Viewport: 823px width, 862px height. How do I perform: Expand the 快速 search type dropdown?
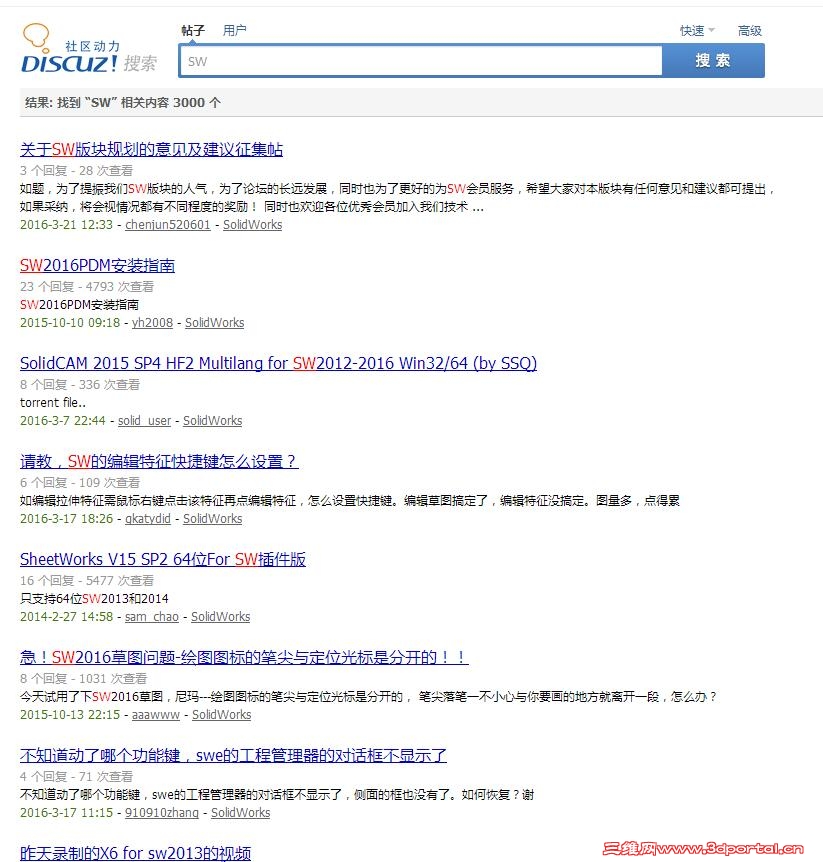[x=692, y=30]
